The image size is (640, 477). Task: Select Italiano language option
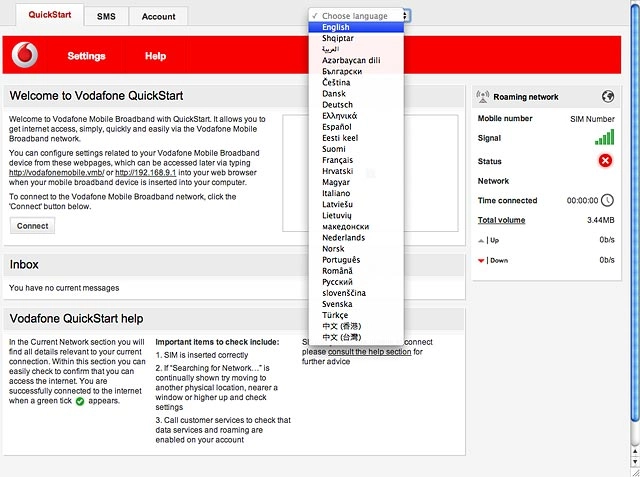(x=356, y=193)
